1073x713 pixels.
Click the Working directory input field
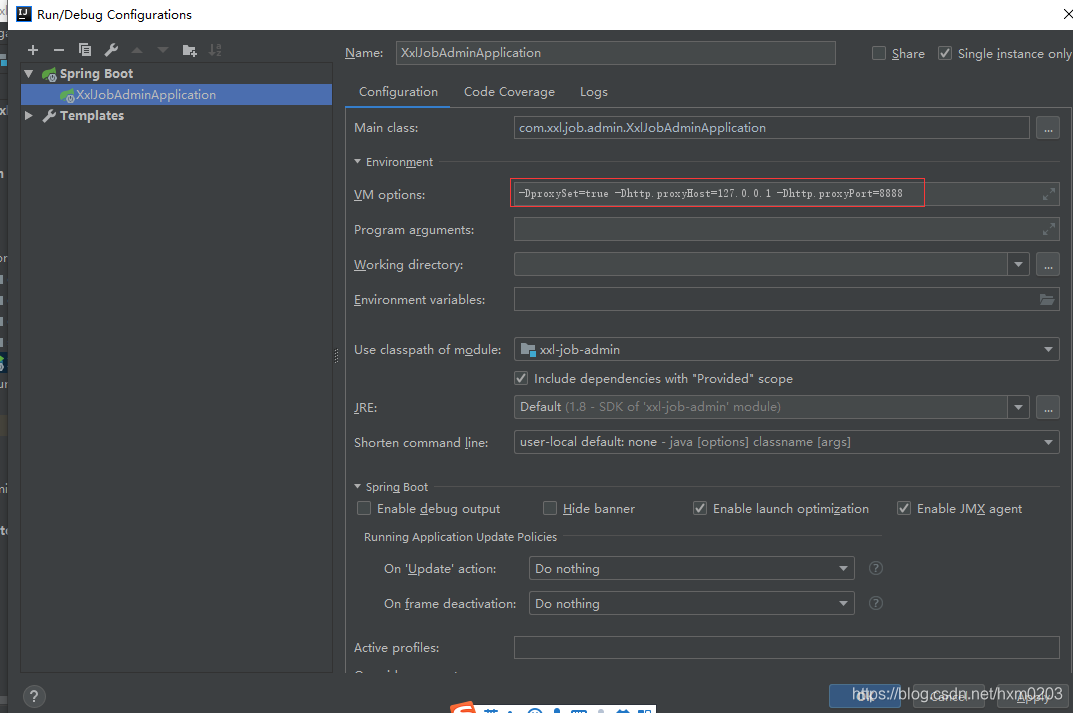(x=760, y=265)
